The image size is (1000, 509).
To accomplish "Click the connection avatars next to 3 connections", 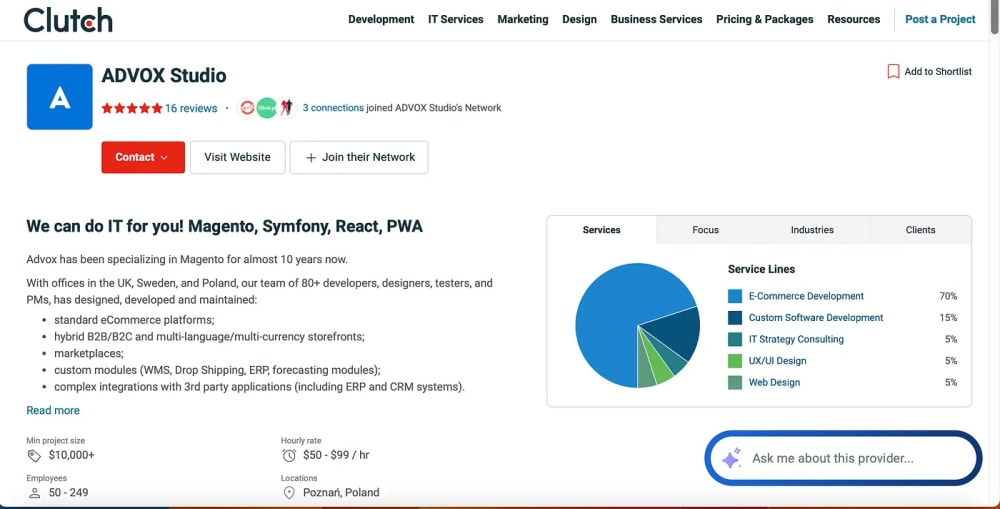I will point(267,108).
